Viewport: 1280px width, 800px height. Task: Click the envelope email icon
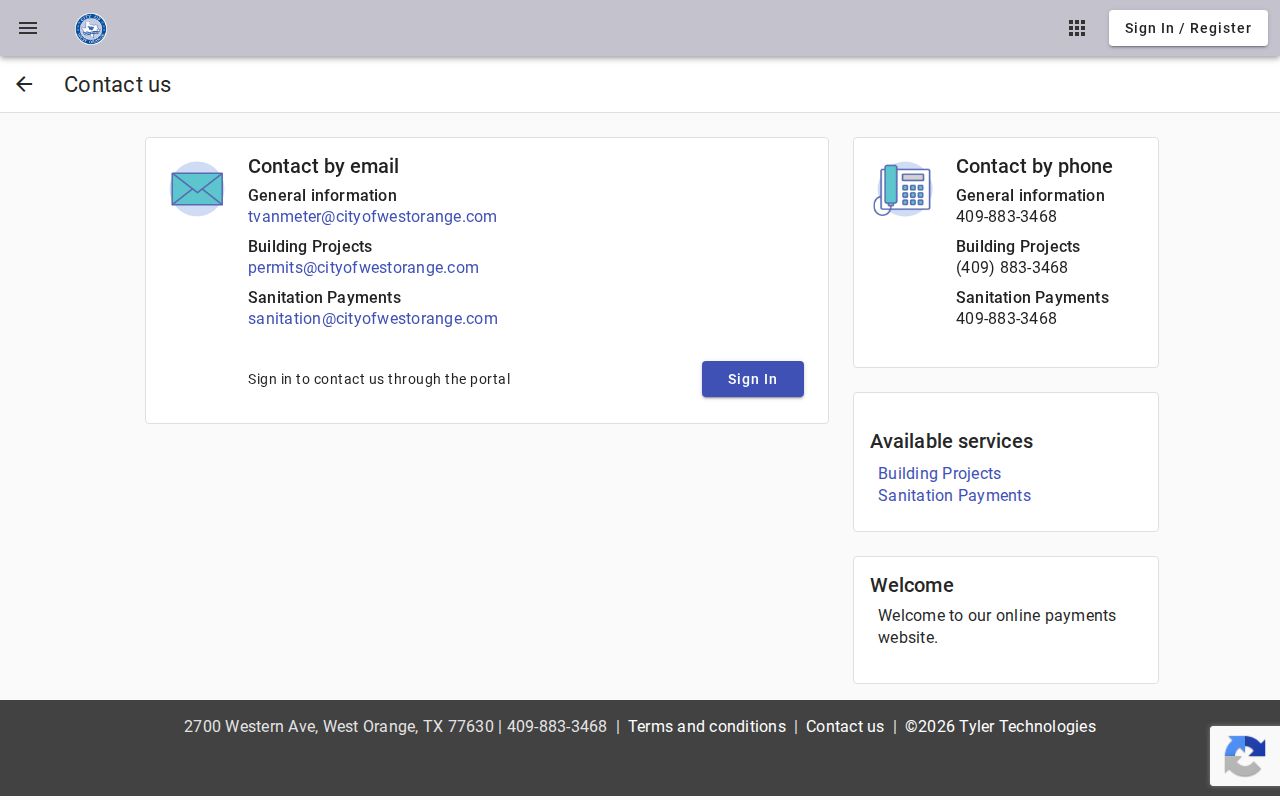click(197, 189)
